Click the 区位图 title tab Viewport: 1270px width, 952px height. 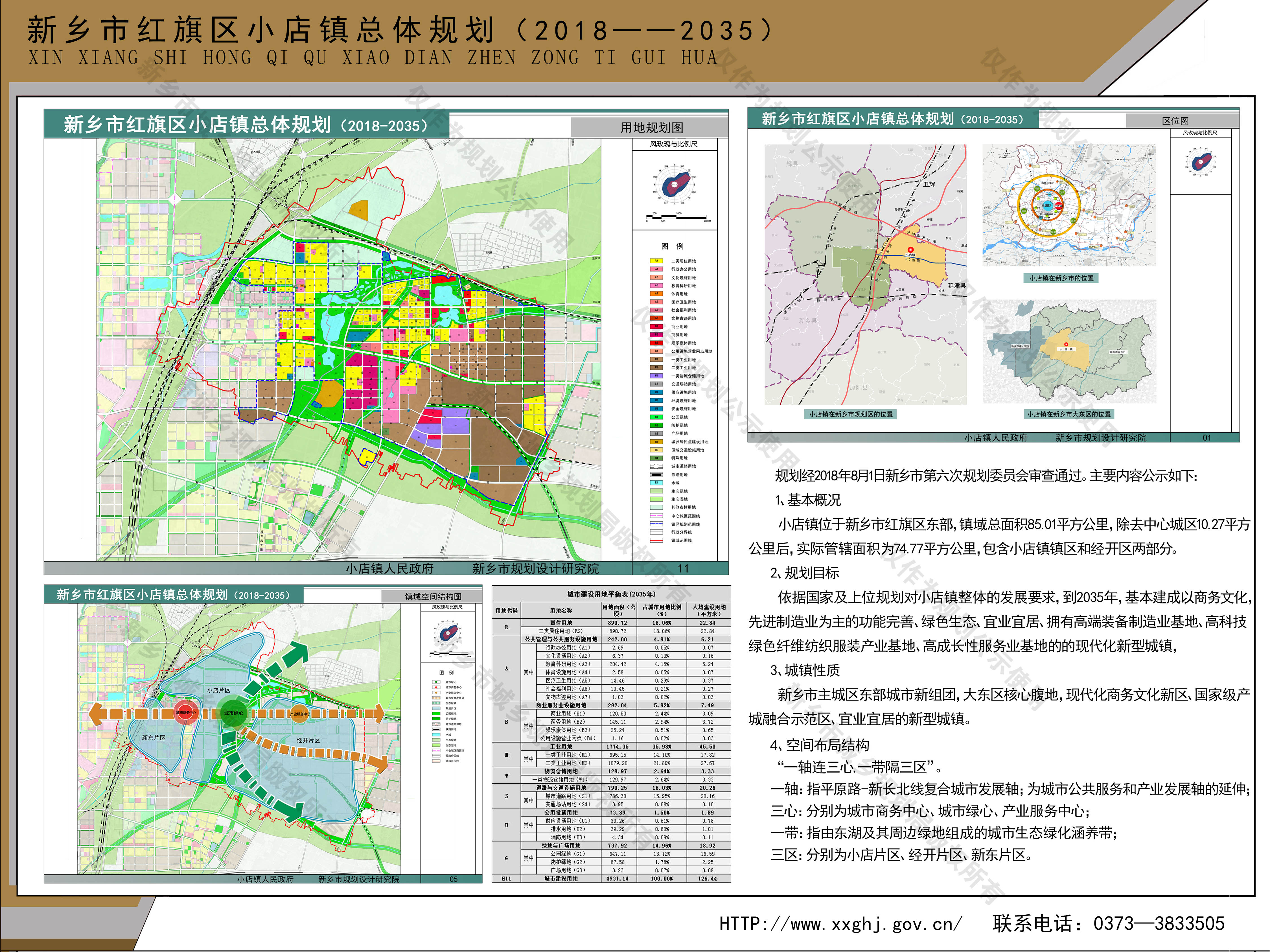(1175, 121)
